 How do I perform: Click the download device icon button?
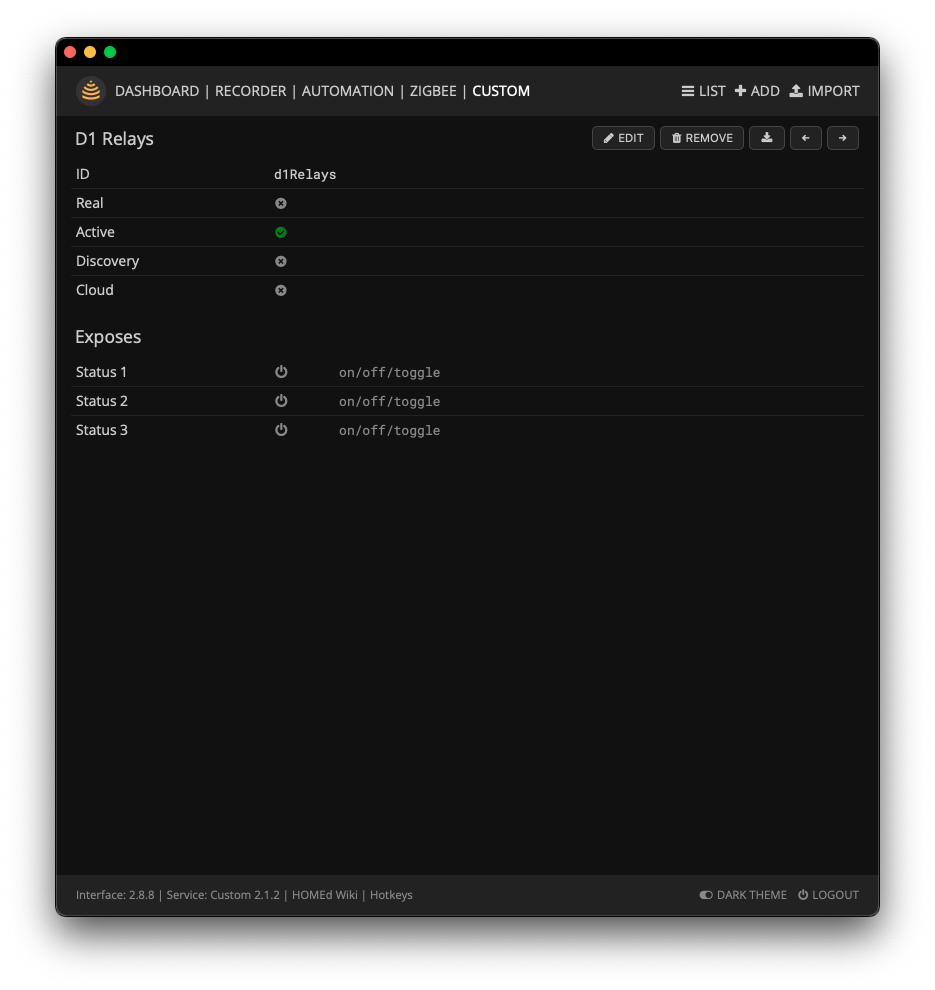click(767, 138)
